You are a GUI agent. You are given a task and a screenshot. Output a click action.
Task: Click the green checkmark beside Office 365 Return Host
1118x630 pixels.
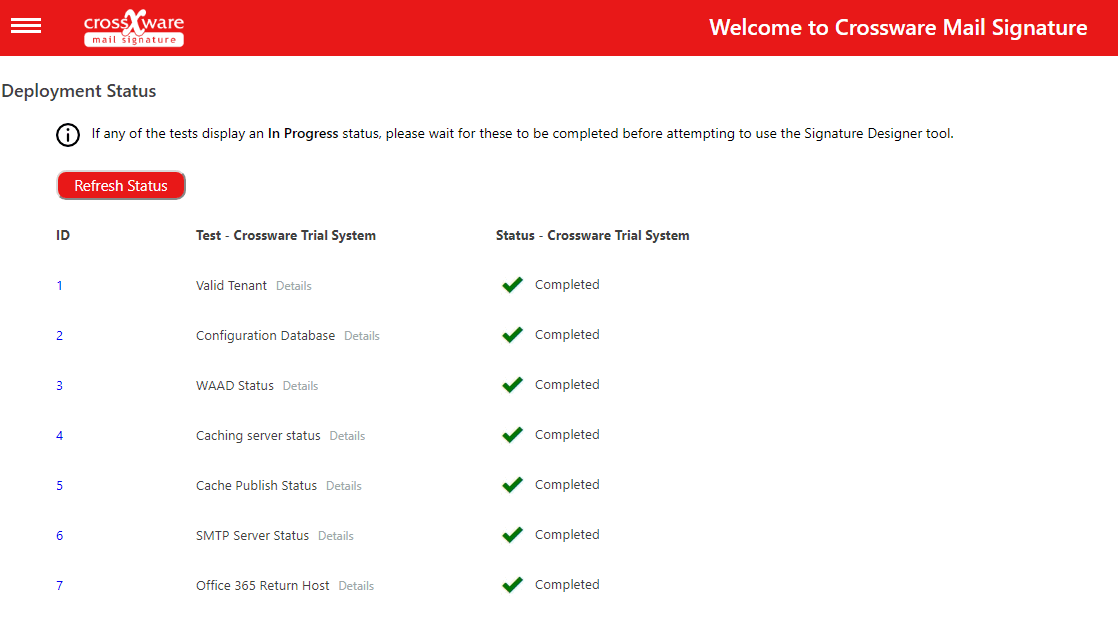(512, 584)
